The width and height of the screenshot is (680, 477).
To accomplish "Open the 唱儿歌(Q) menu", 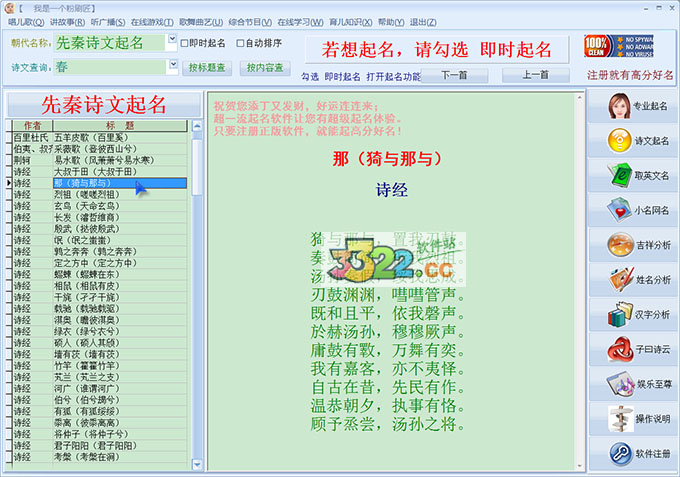I will [x=26, y=22].
